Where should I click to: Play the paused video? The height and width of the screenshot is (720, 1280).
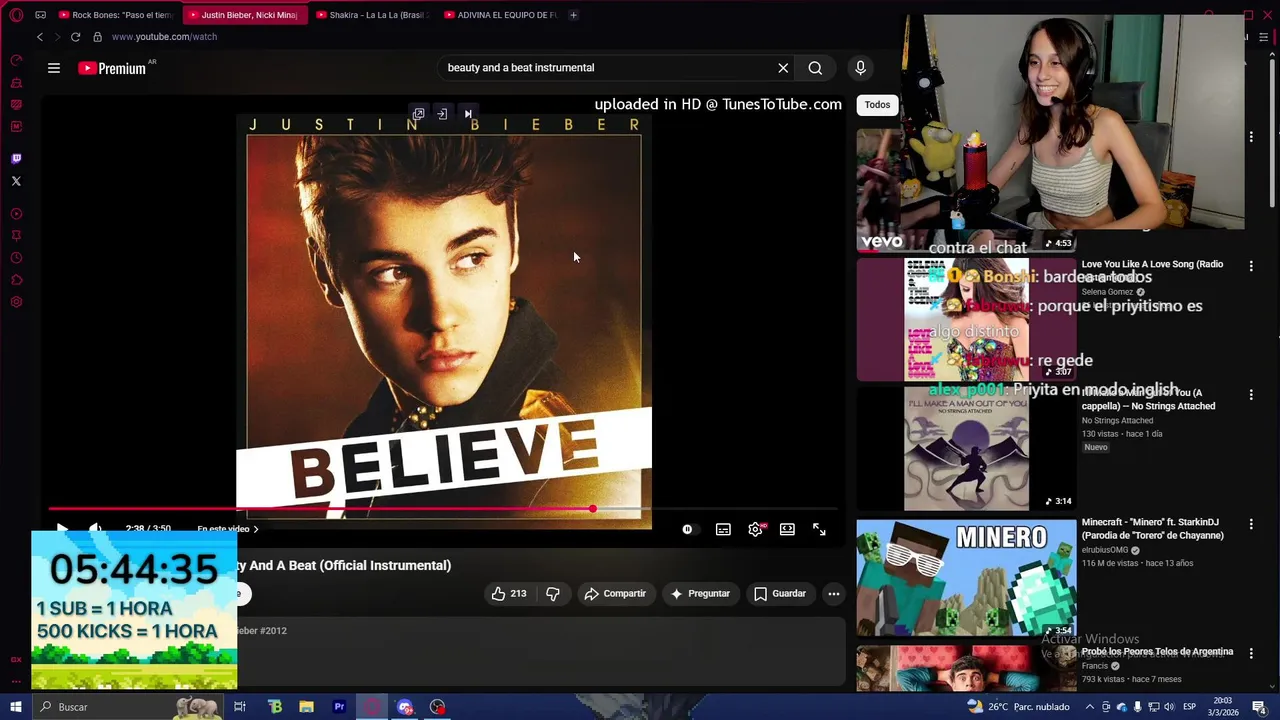62,529
